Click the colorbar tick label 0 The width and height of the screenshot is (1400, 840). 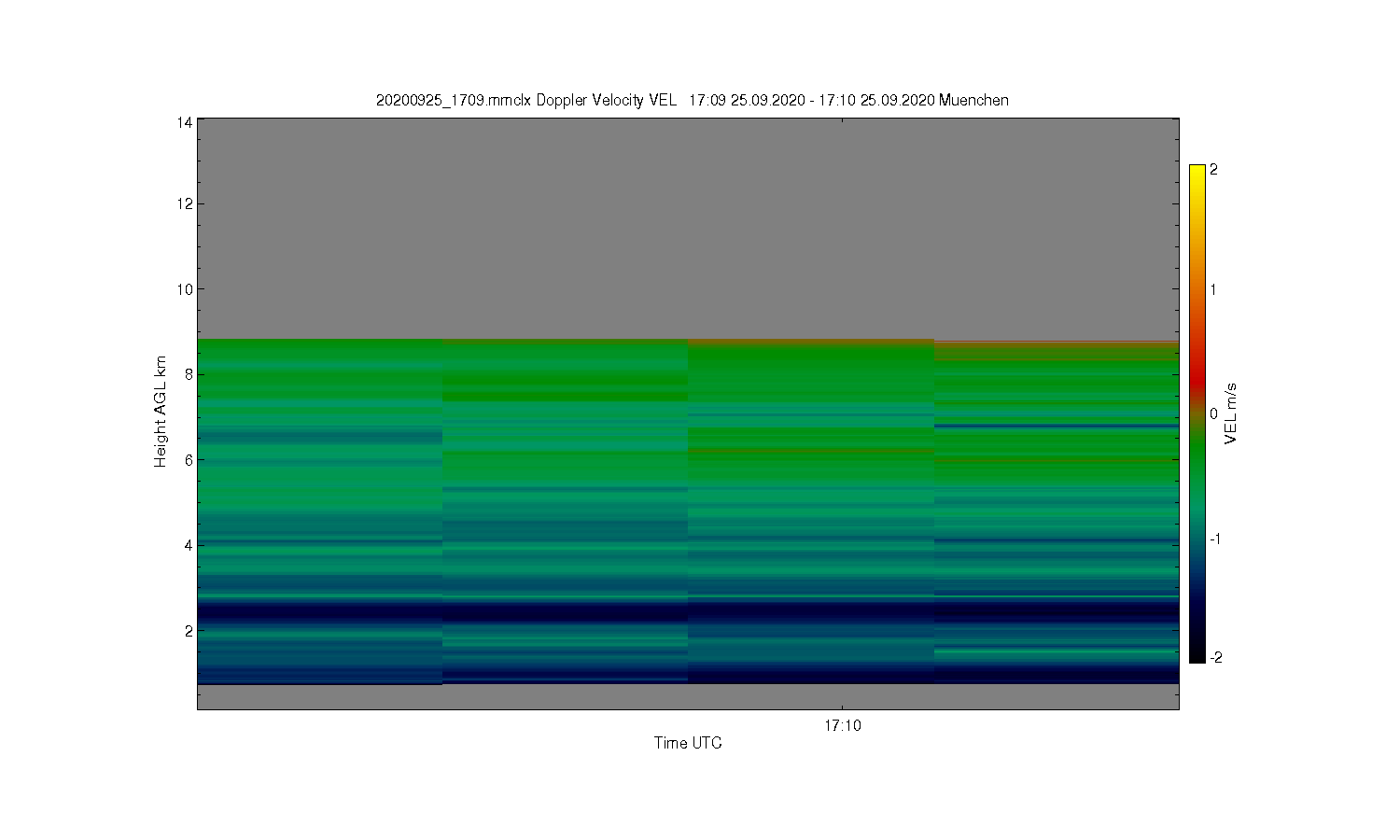click(1213, 413)
